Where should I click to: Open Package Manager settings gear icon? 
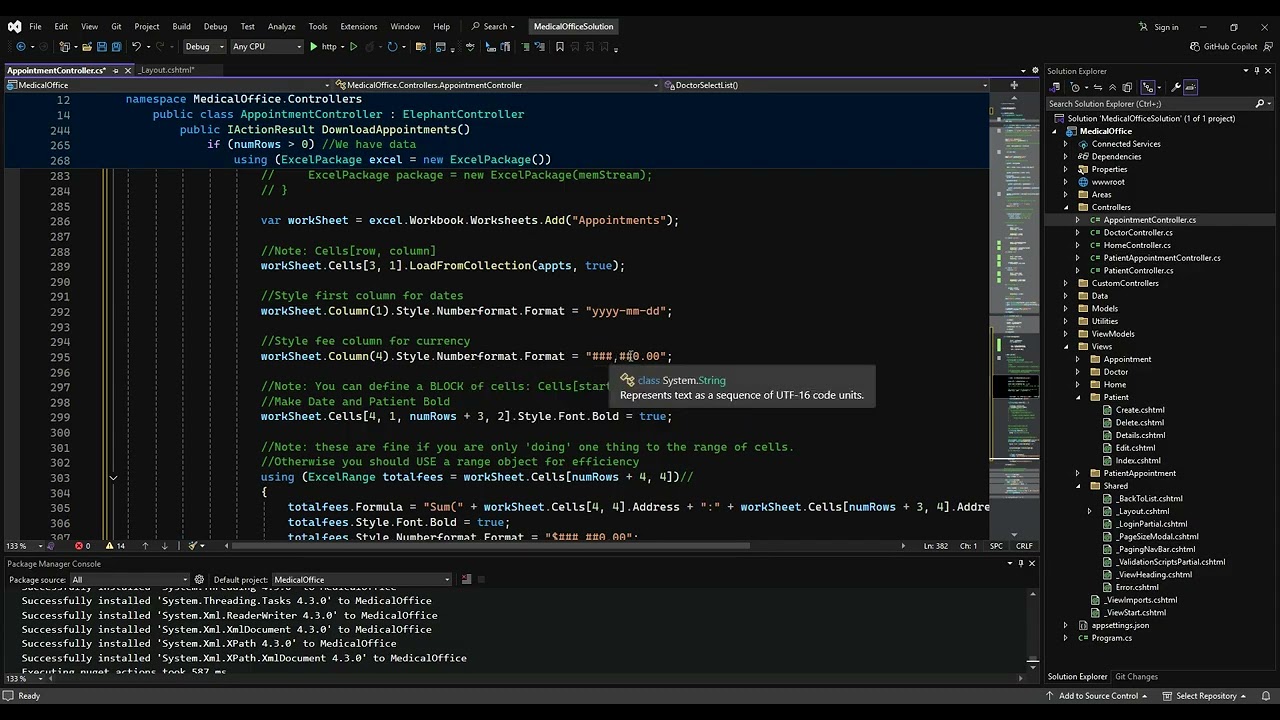pyautogui.click(x=199, y=580)
